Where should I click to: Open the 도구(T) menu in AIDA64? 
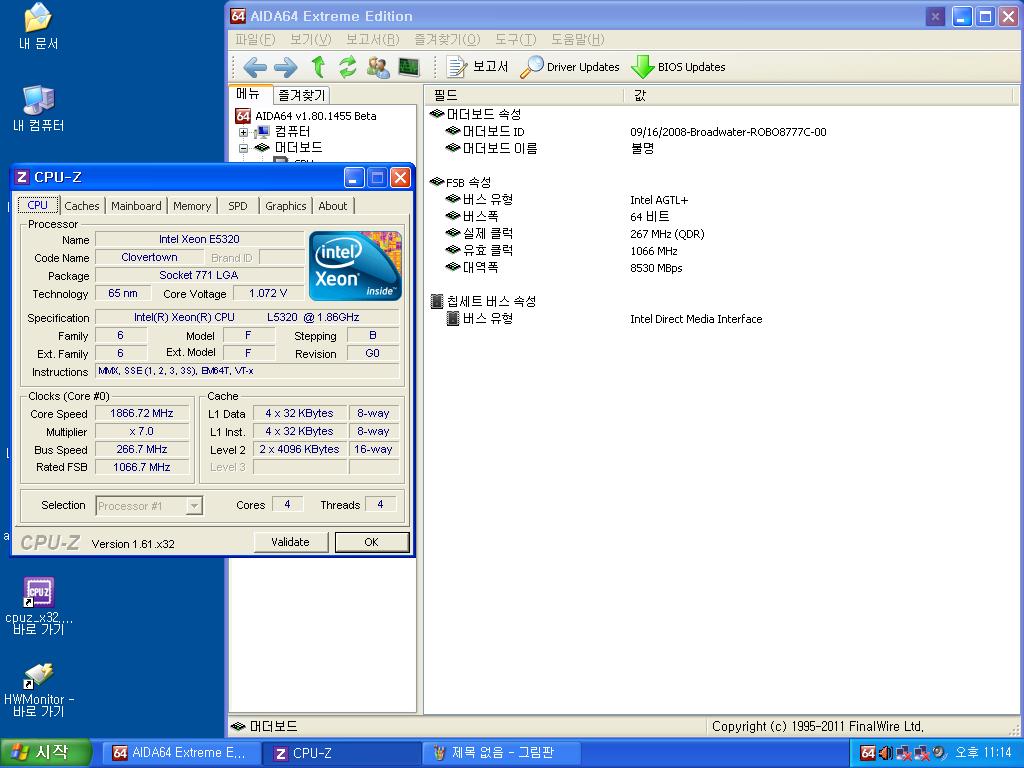[515, 40]
